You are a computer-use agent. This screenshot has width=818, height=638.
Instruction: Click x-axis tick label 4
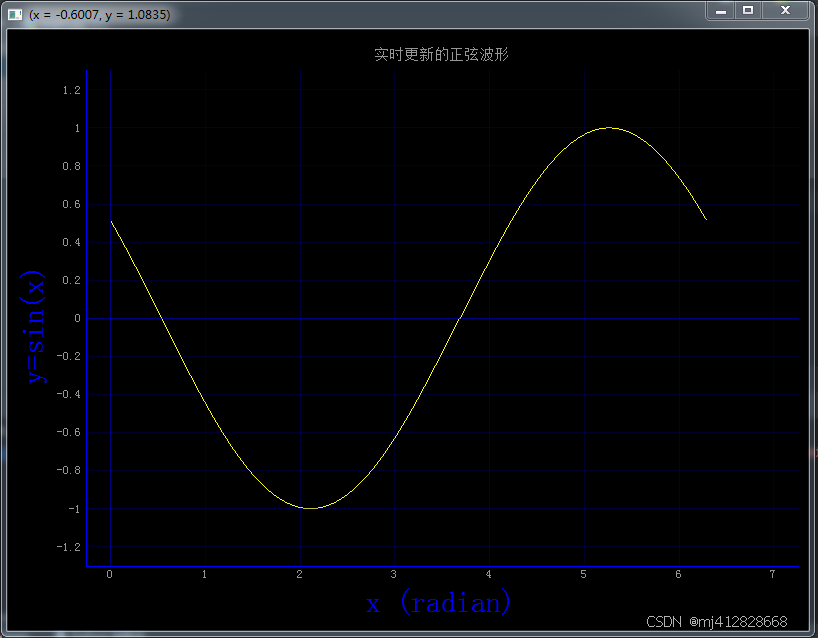(x=489, y=574)
